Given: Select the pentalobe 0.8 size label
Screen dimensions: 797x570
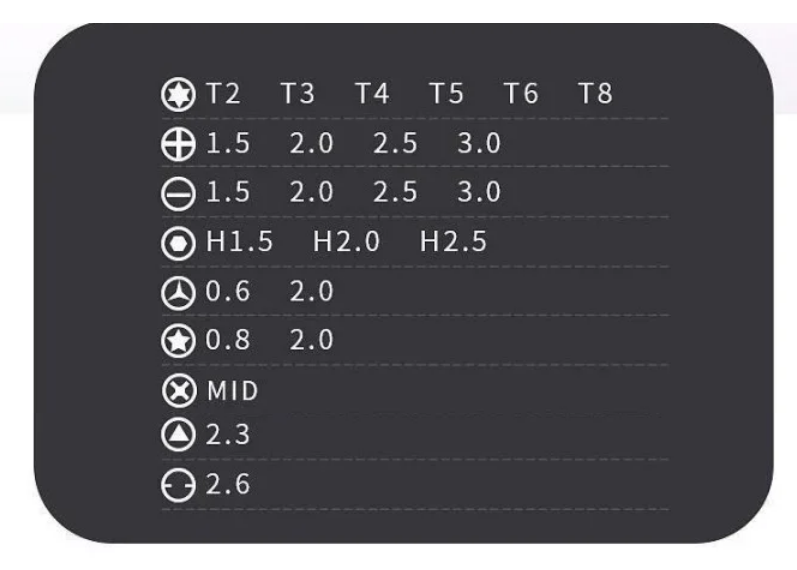Looking at the screenshot, I should [x=228, y=340].
